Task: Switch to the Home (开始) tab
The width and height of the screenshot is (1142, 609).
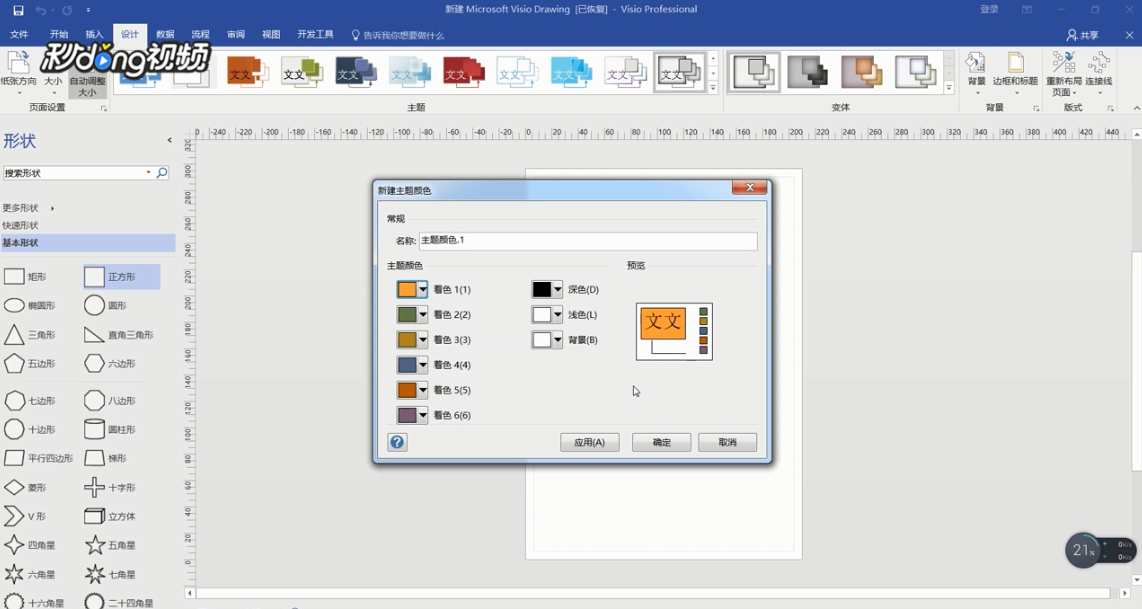Action: 59,34
